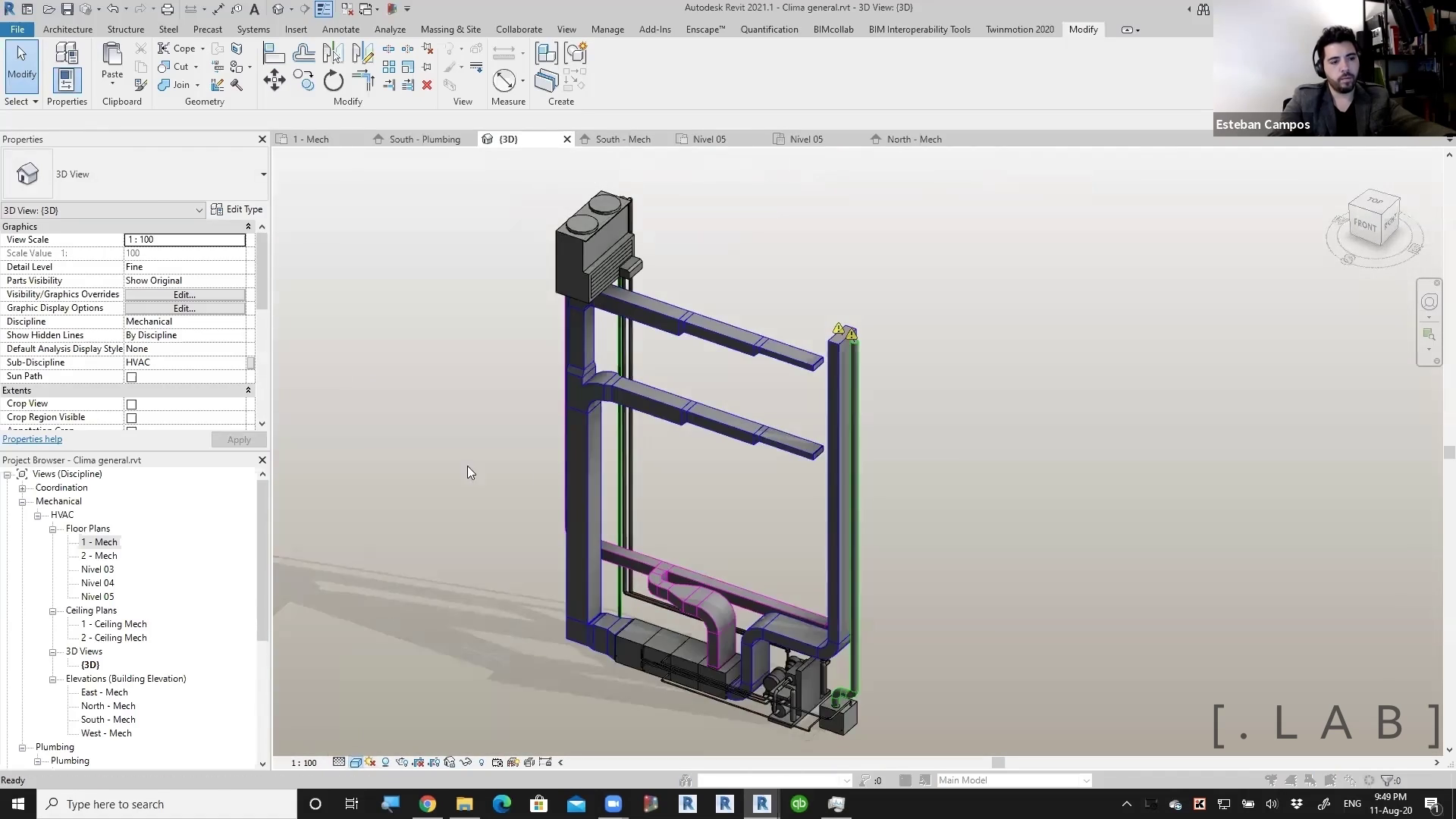Select the Move tool in Modify panel
The image size is (1456, 819).
[275, 80]
